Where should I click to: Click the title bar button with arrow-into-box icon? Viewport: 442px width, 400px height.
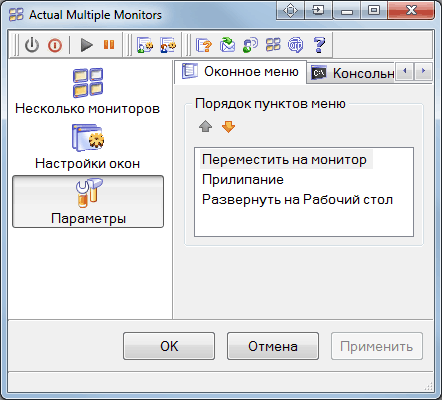click(318, 11)
